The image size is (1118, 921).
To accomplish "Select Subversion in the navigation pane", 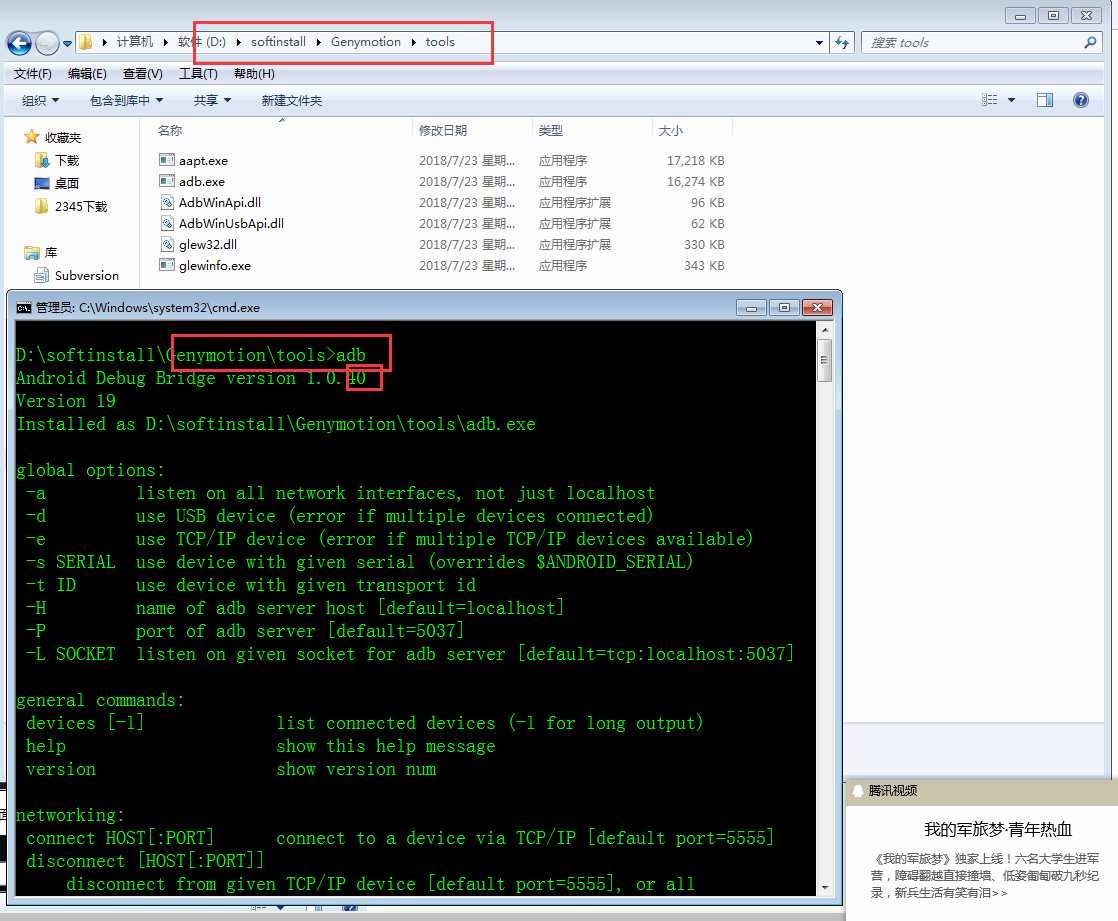I will coord(86,275).
